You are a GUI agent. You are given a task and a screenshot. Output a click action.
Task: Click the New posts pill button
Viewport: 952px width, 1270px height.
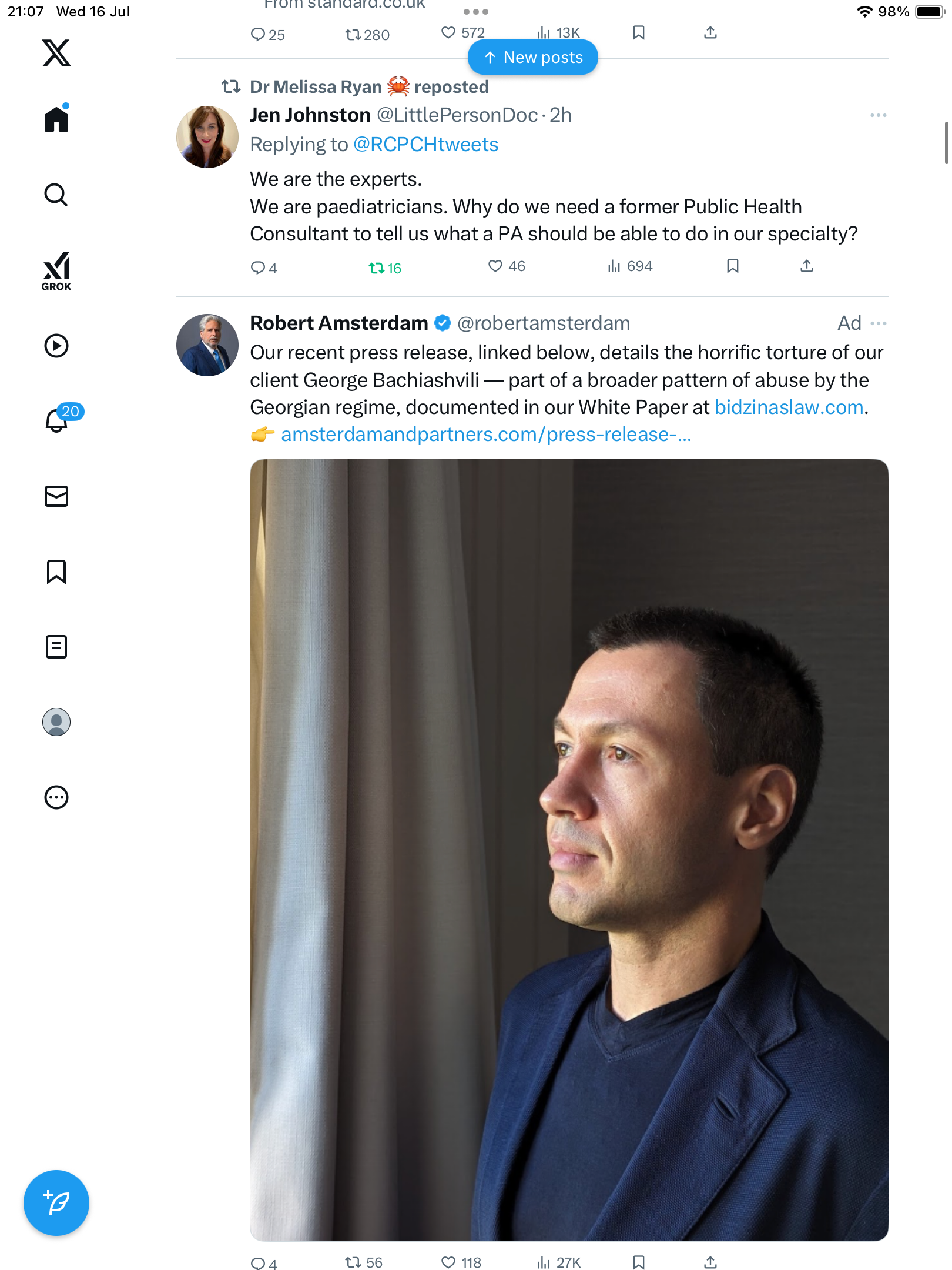[x=533, y=57]
